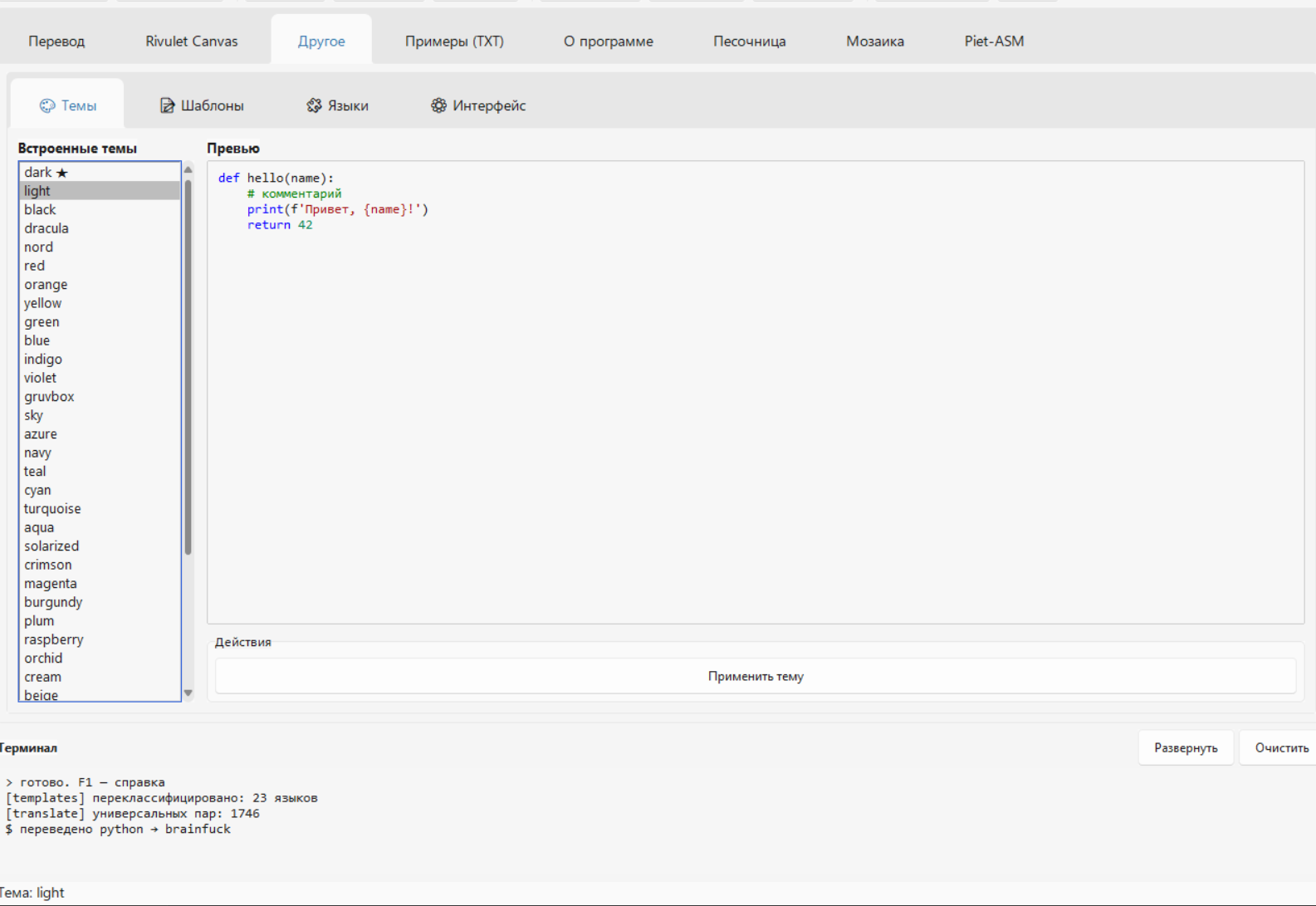Screen dimensions: 1316x906
Task: Switch to the Rivulet Canvas tab
Action: coord(192,41)
